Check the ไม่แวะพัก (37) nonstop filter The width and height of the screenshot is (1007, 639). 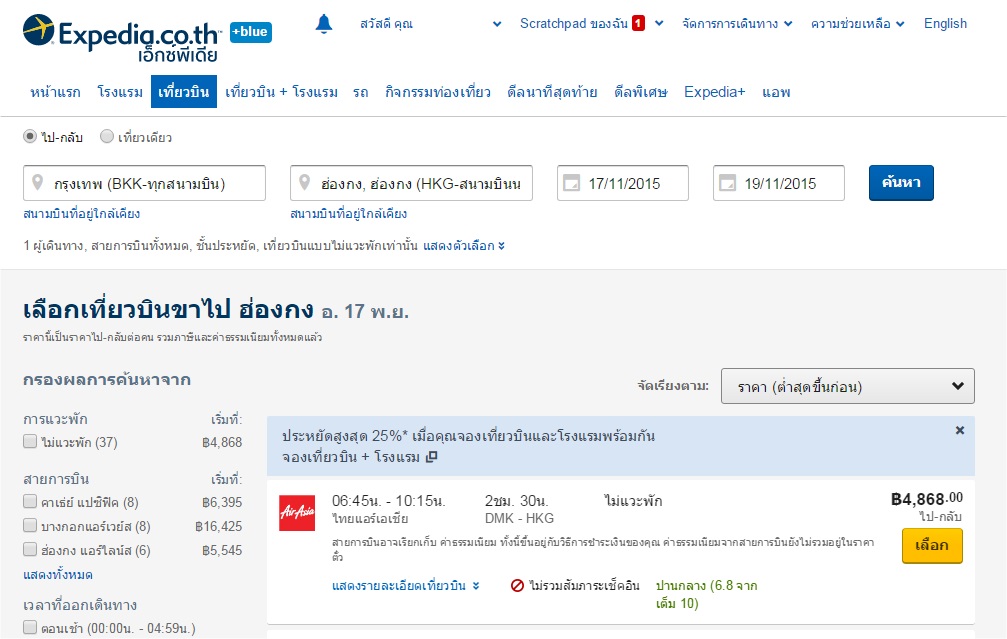[x=30, y=441]
